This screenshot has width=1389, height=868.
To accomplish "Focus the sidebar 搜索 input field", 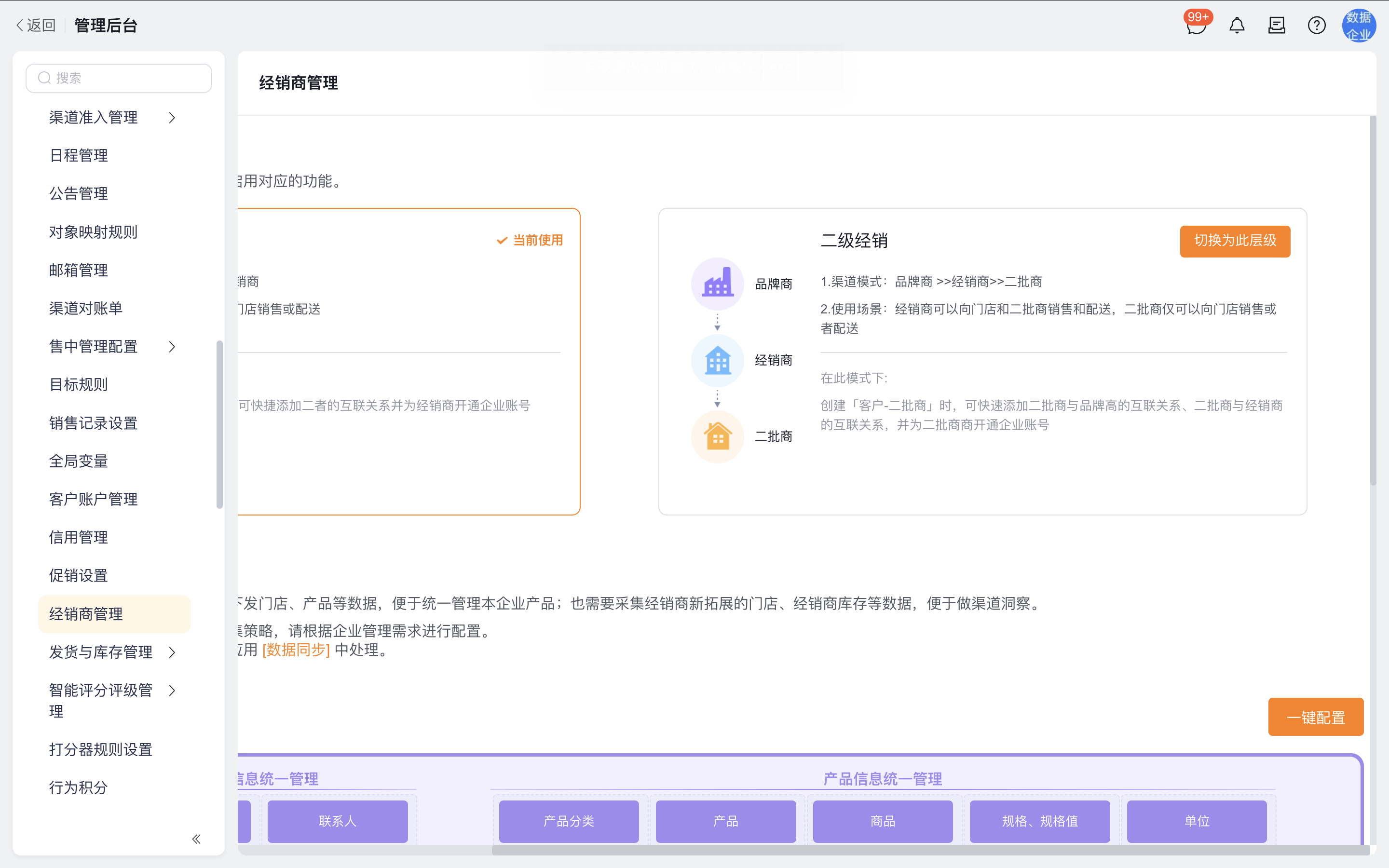I will (x=119, y=78).
